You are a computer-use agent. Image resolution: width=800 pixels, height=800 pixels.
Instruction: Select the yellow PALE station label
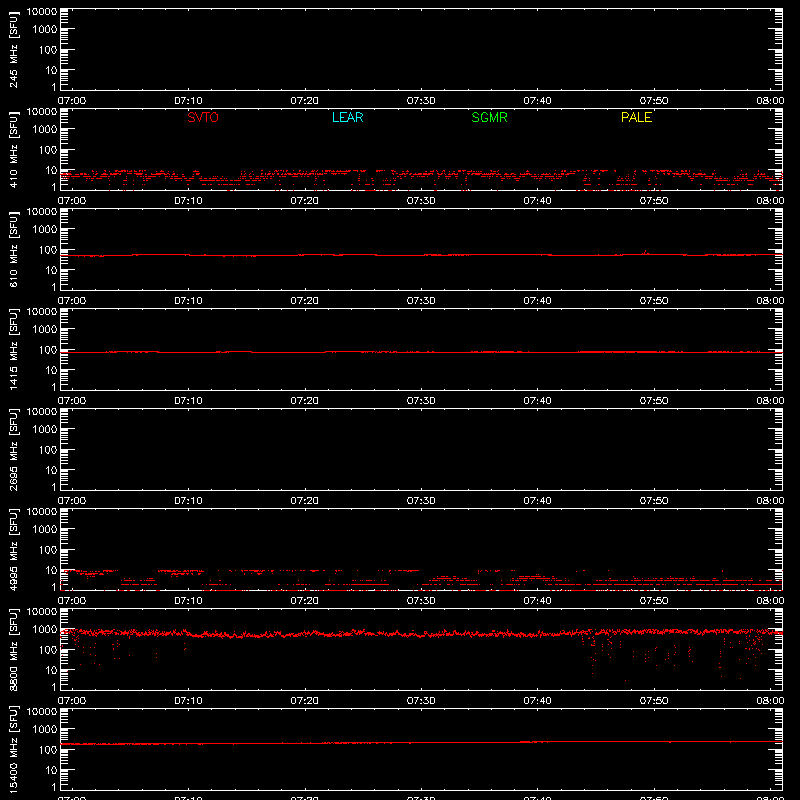pos(636,117)
